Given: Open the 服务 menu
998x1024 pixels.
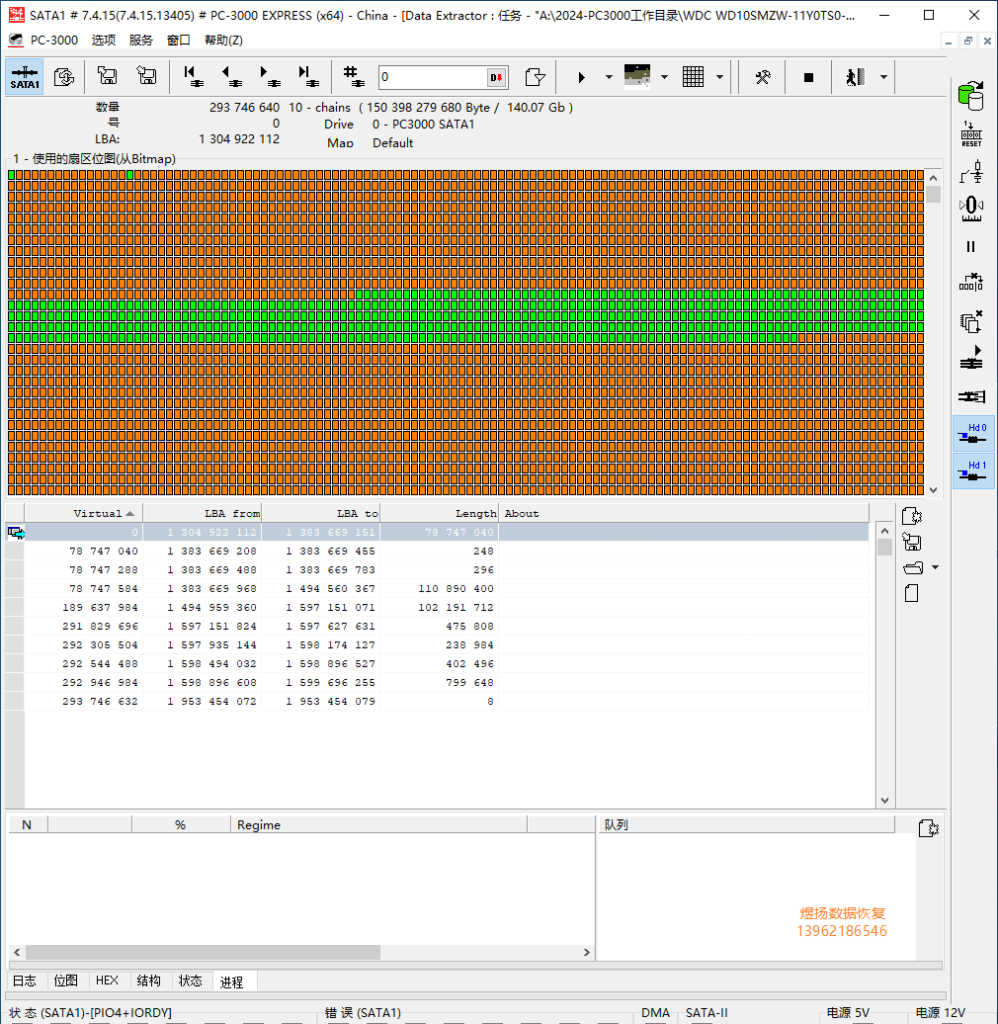Looking at the screenshot, I should point(141,40).
